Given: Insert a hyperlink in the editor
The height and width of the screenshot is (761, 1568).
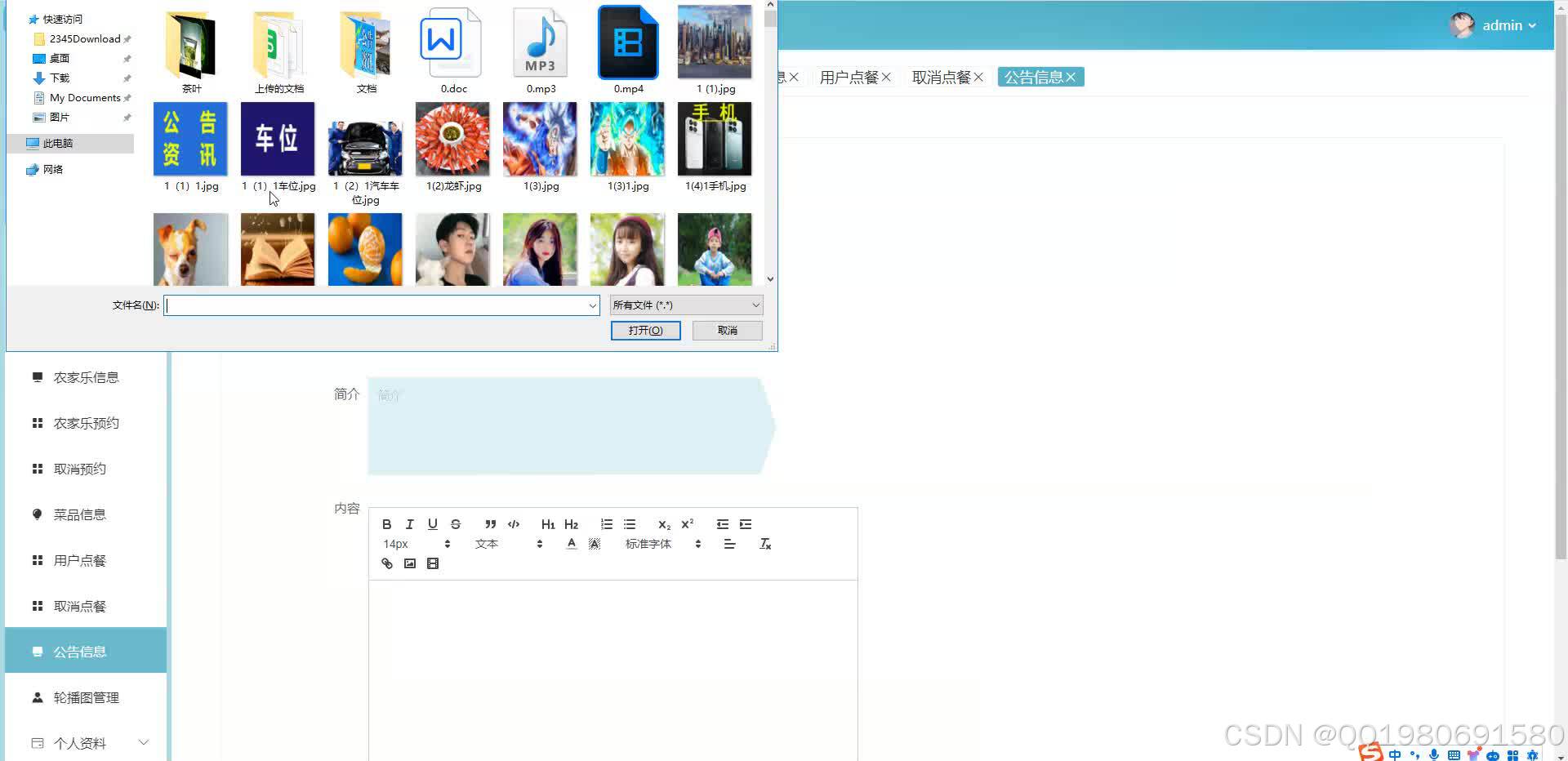Looking at the screenshot, I should click(386, 563).
